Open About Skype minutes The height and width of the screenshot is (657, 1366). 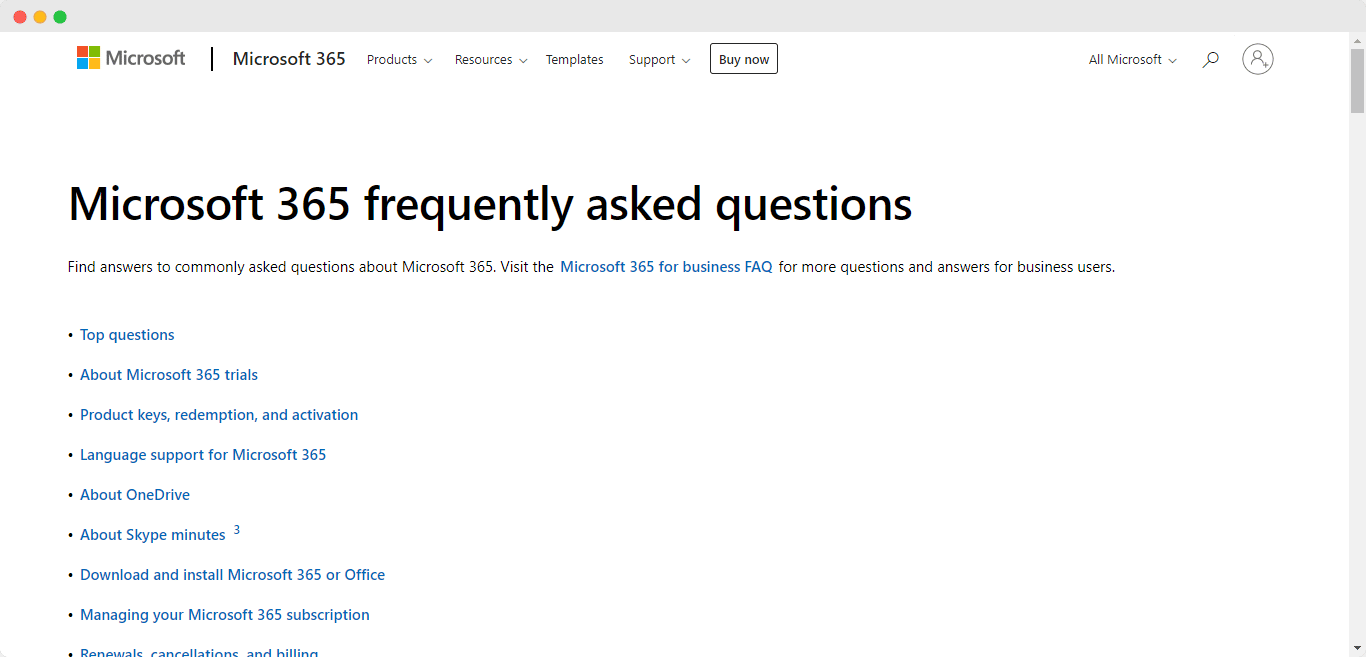[152, 534]
